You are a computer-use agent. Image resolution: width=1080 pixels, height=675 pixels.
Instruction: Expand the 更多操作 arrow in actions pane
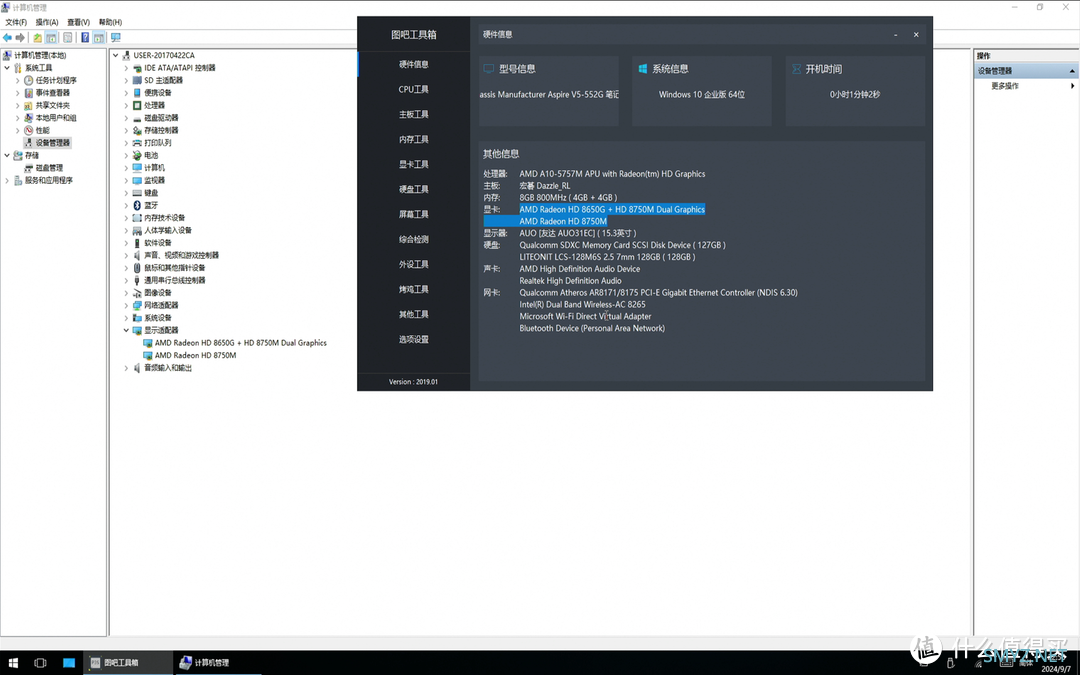(x=1072, y=86)
